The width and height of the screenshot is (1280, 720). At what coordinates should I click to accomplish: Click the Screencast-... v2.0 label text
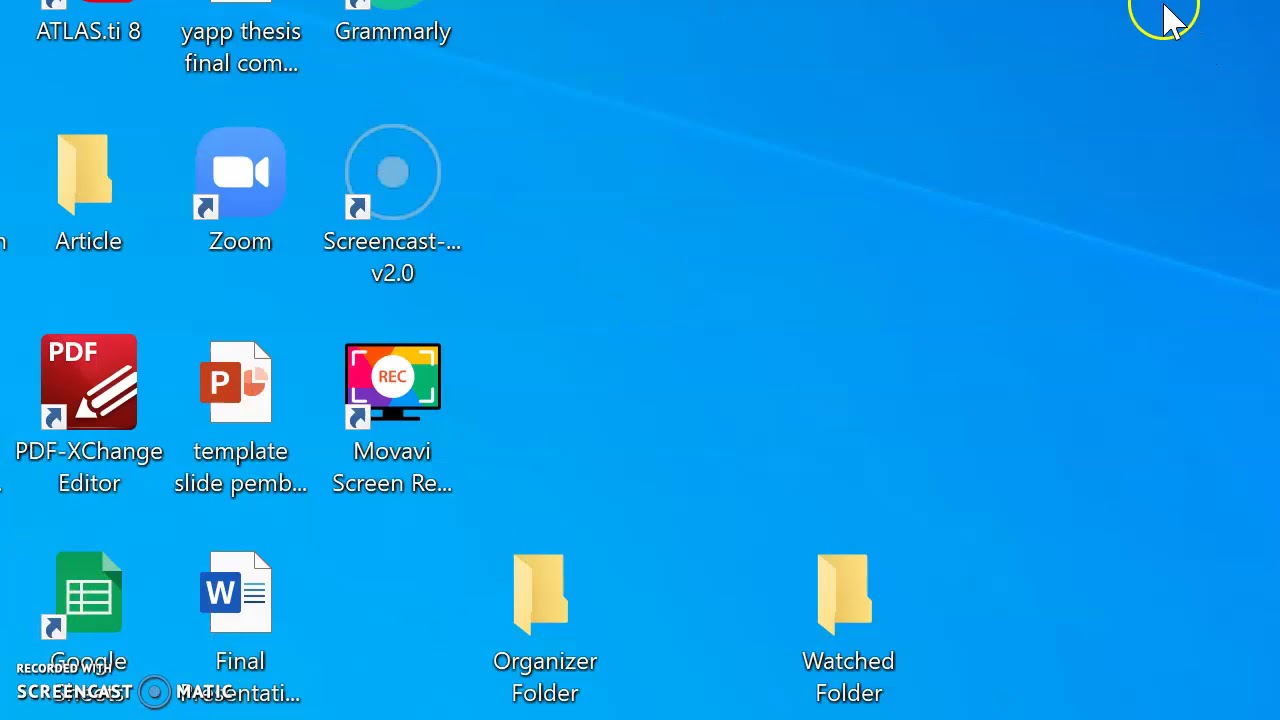tap(392, 257)
